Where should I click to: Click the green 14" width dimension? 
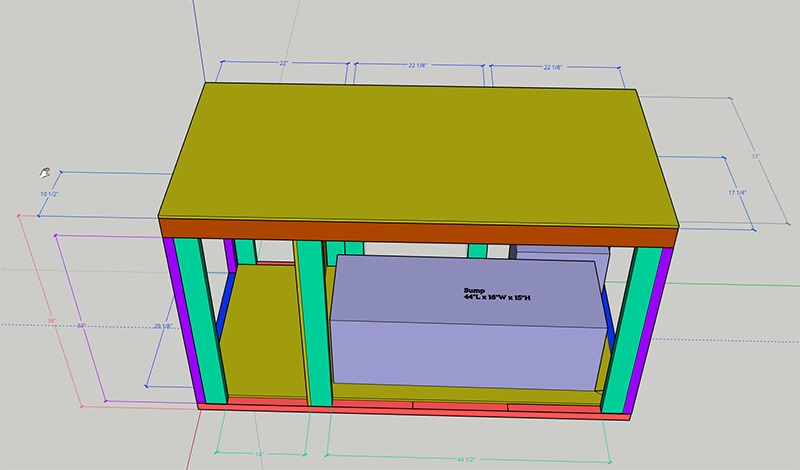point(259,454)
